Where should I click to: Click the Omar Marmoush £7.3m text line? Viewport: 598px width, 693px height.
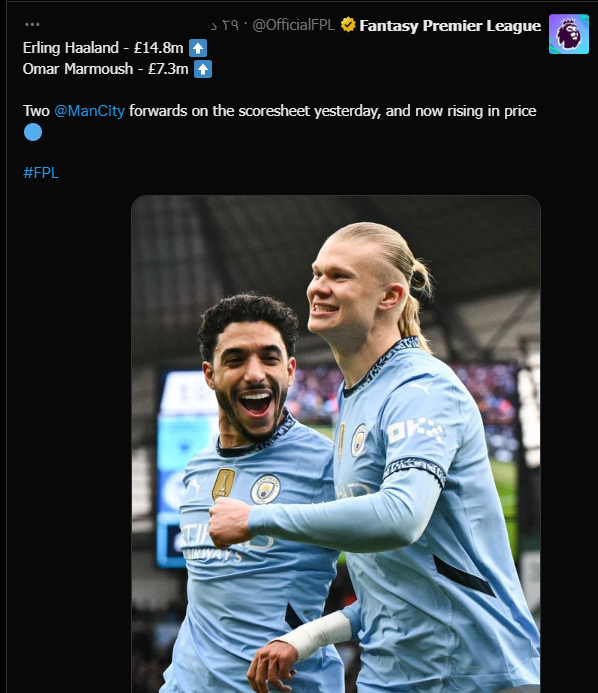(x=106, y=69)
